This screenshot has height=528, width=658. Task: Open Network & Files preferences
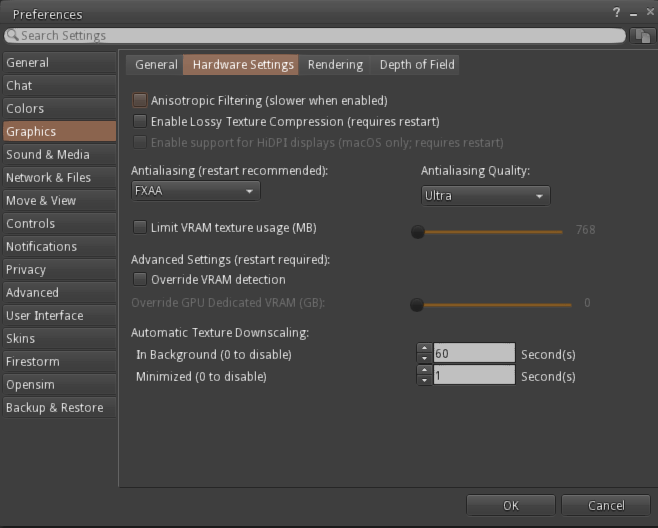pyautogui.click(x=60, y=178)
